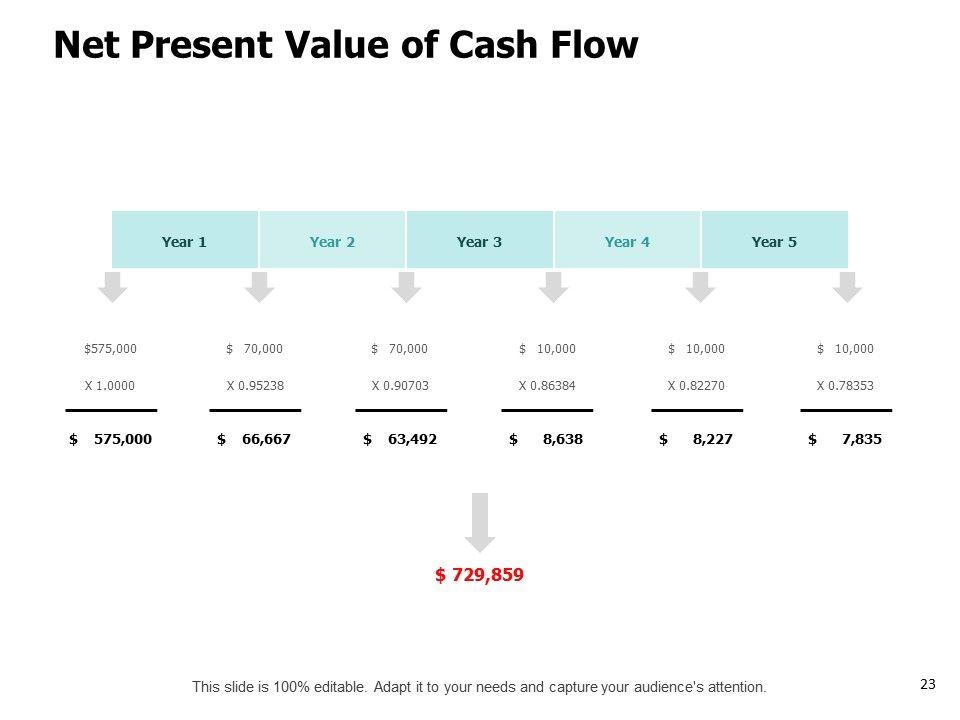Select the arrow above the X 0.82270 column
This screenshot has height=720, width=960.
click(x=700, y=286)
